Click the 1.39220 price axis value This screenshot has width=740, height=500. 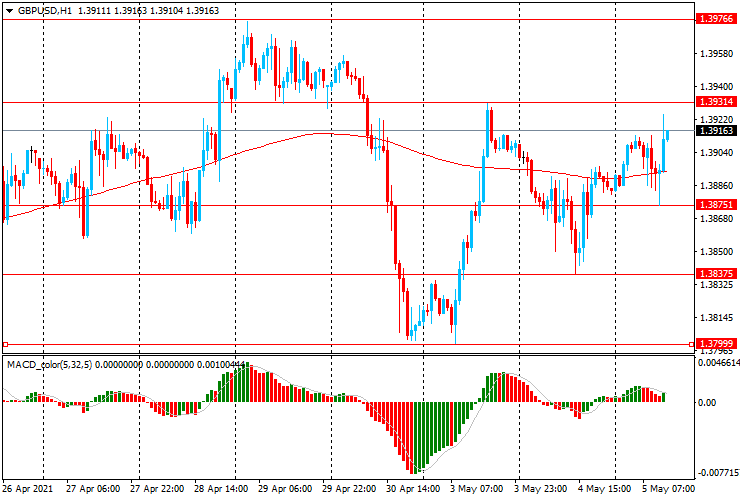point(717,119)
